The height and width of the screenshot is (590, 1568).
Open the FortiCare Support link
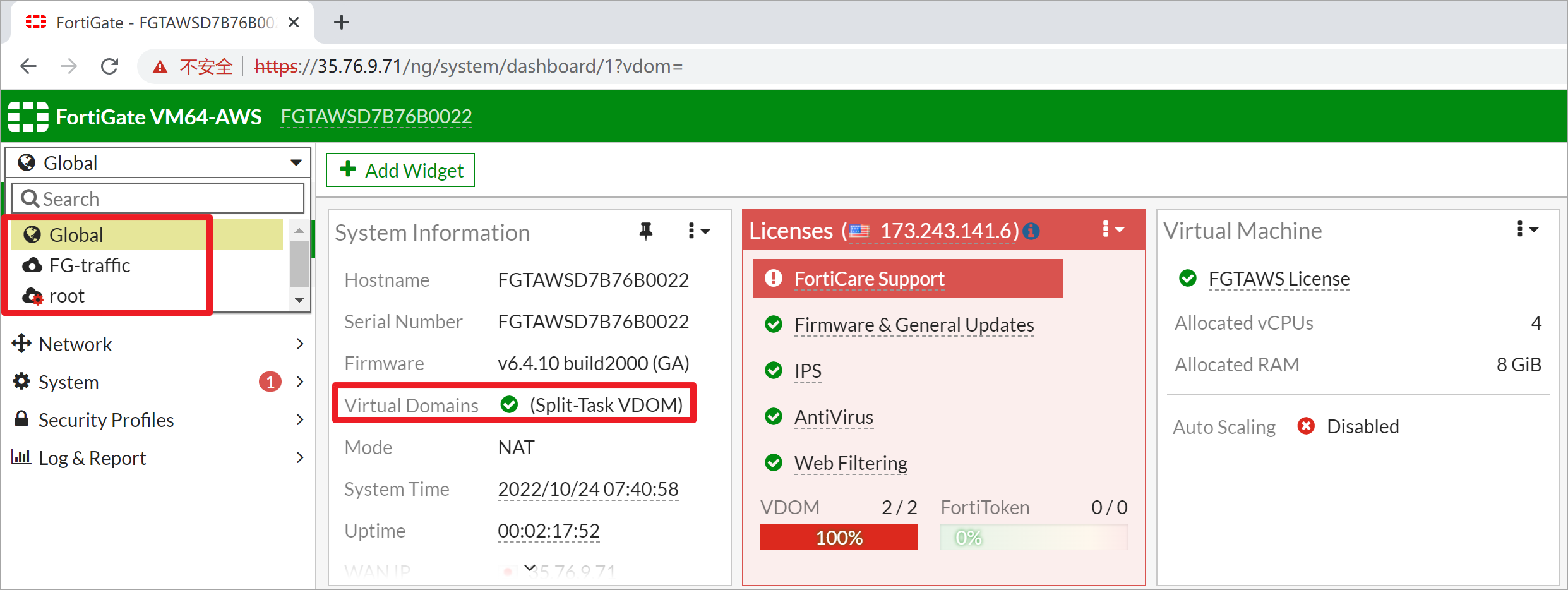tap(869, 279)
